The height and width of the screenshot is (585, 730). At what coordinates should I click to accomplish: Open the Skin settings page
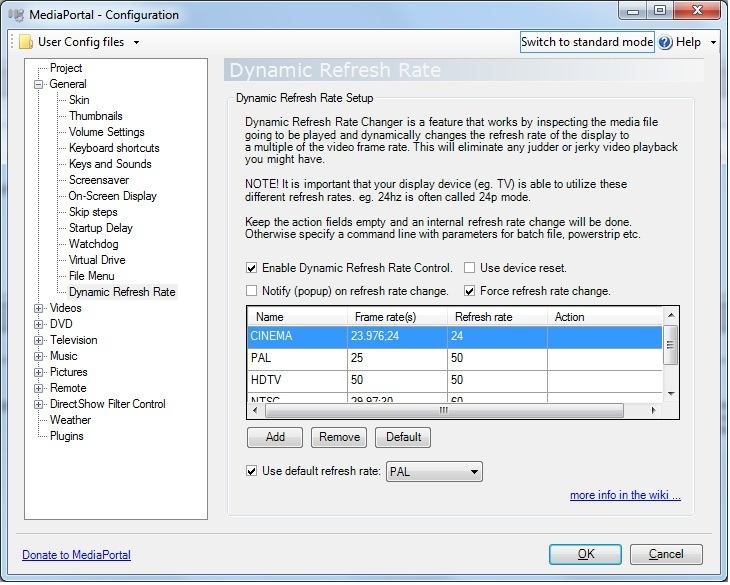click(79, 101)
